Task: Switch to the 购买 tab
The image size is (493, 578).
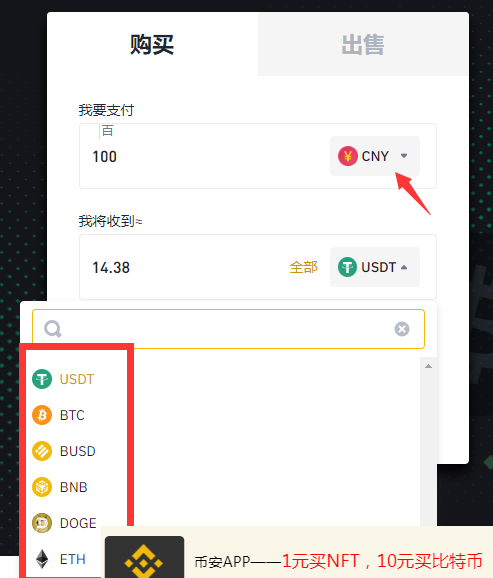Action: coord(152,44)
